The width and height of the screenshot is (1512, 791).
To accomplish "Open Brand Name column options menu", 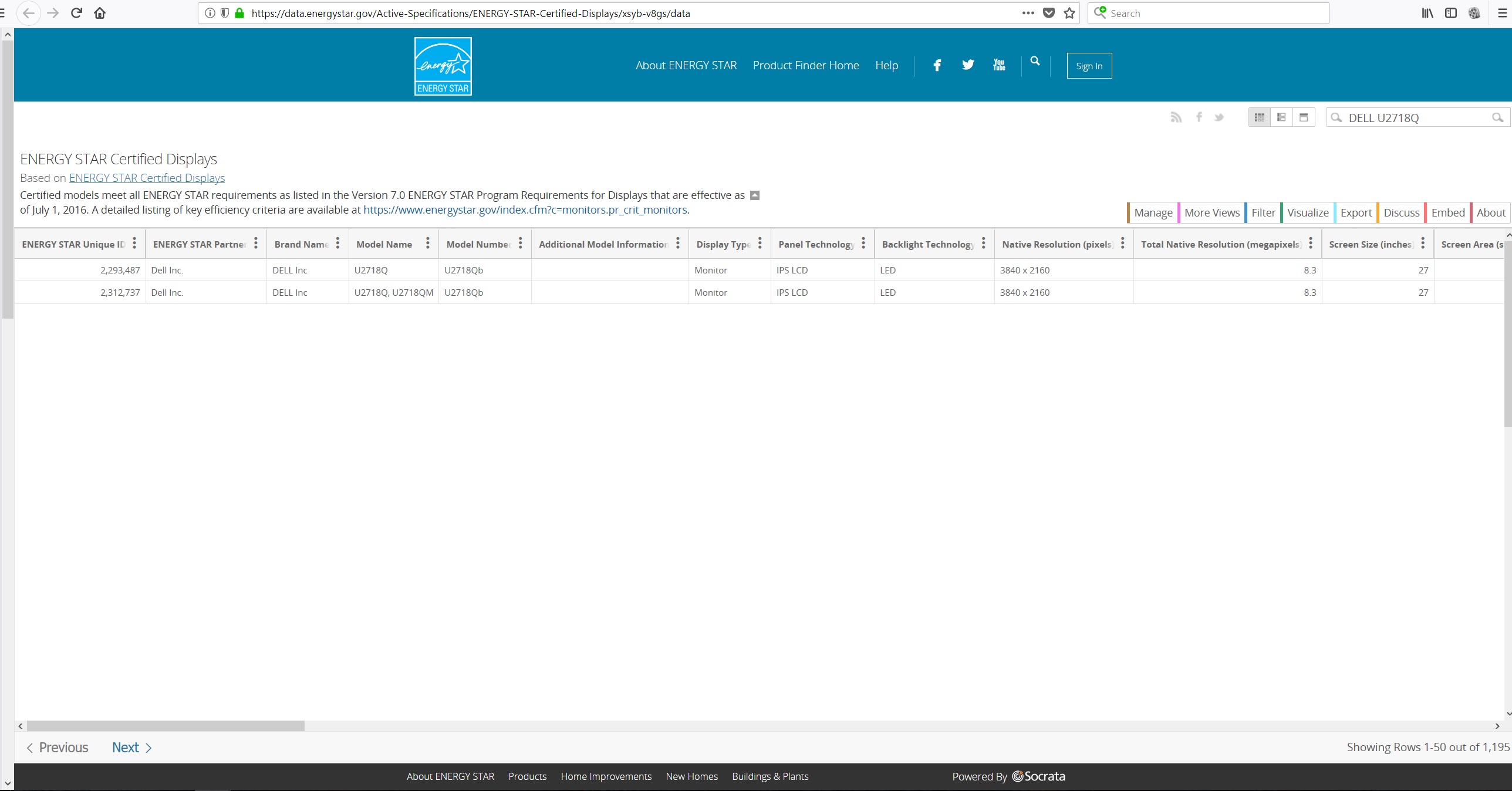I will [x=338, y=244].
